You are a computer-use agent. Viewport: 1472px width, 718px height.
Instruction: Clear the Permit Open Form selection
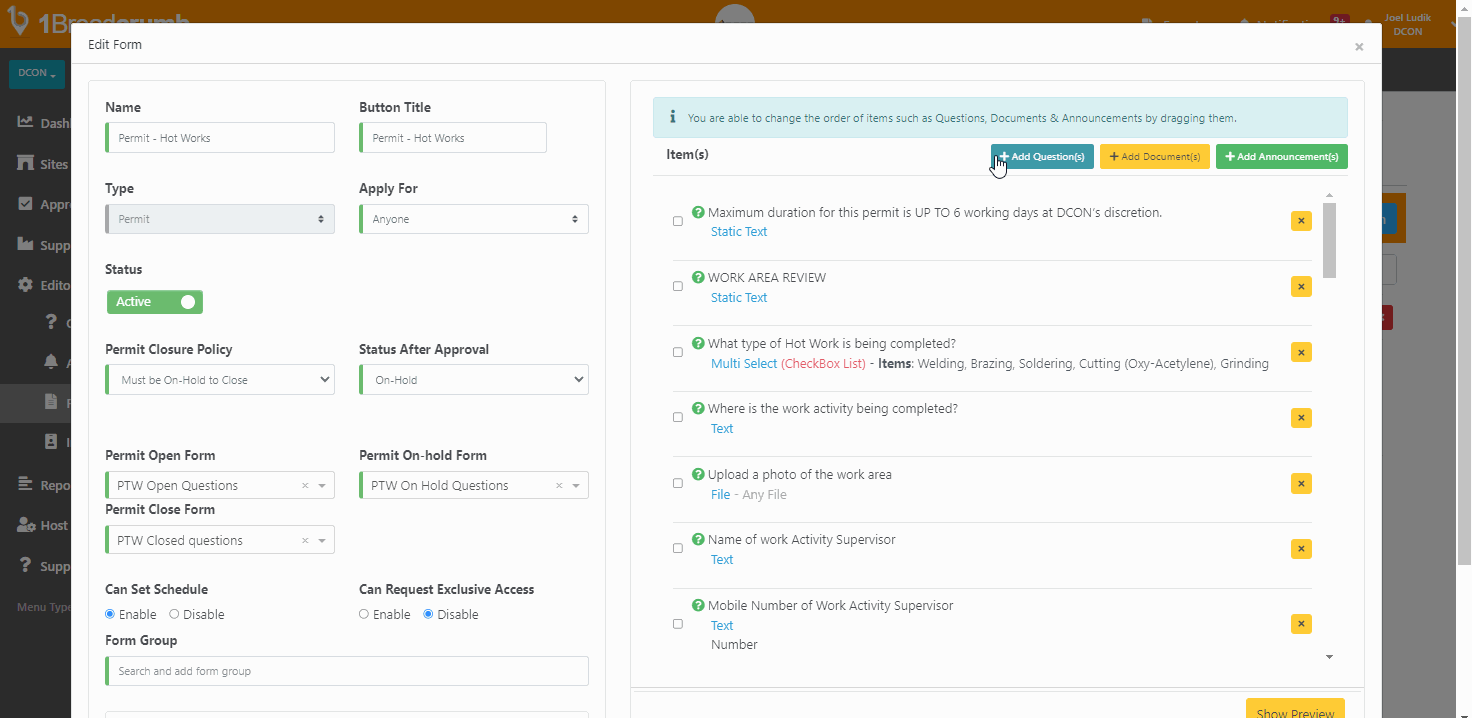click(x=305, y=486)
